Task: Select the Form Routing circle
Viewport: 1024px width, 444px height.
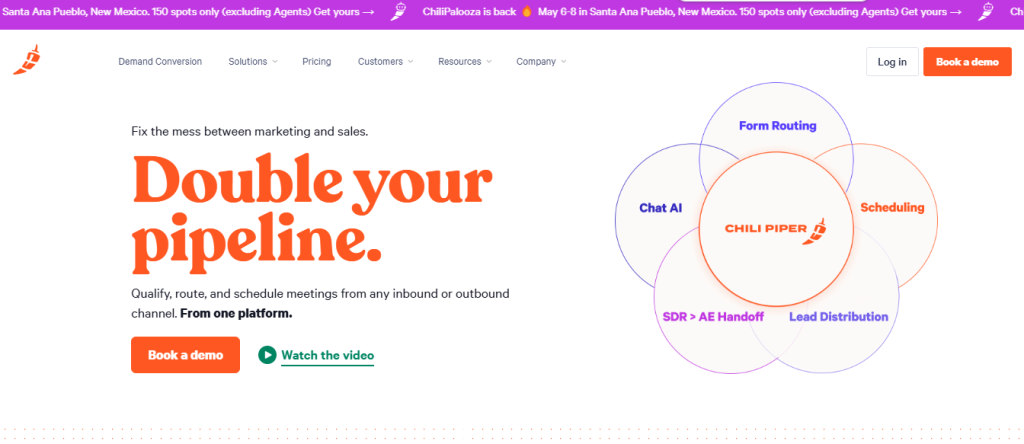Action: point(777,126)
